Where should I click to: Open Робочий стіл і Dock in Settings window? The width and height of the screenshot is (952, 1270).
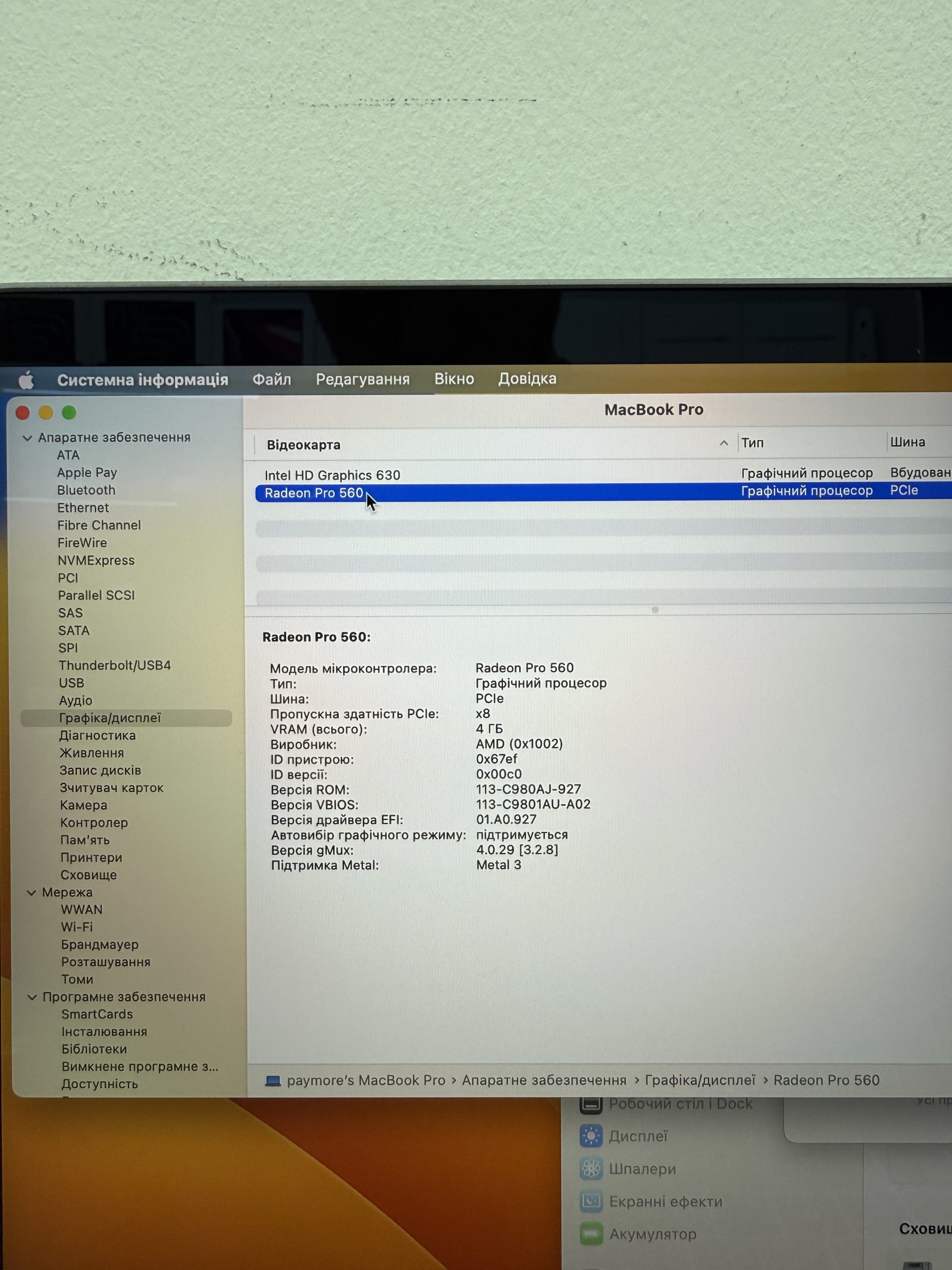(x=665, y=1104)
